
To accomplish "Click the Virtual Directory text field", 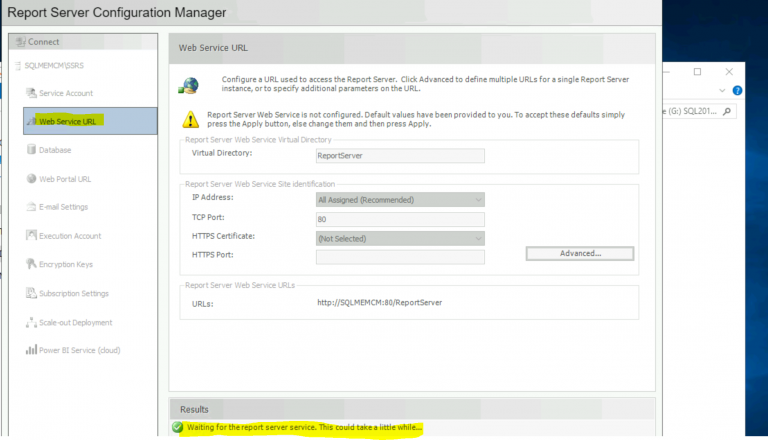I will click(x=399, y=156).
